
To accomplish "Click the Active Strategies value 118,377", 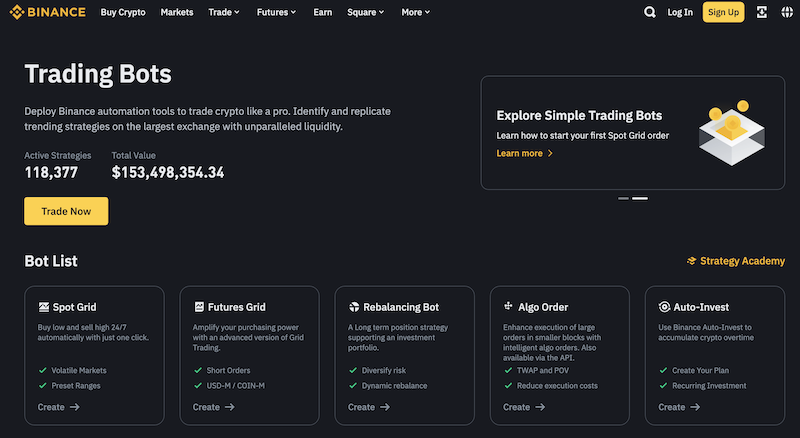I will coord(51,173).
